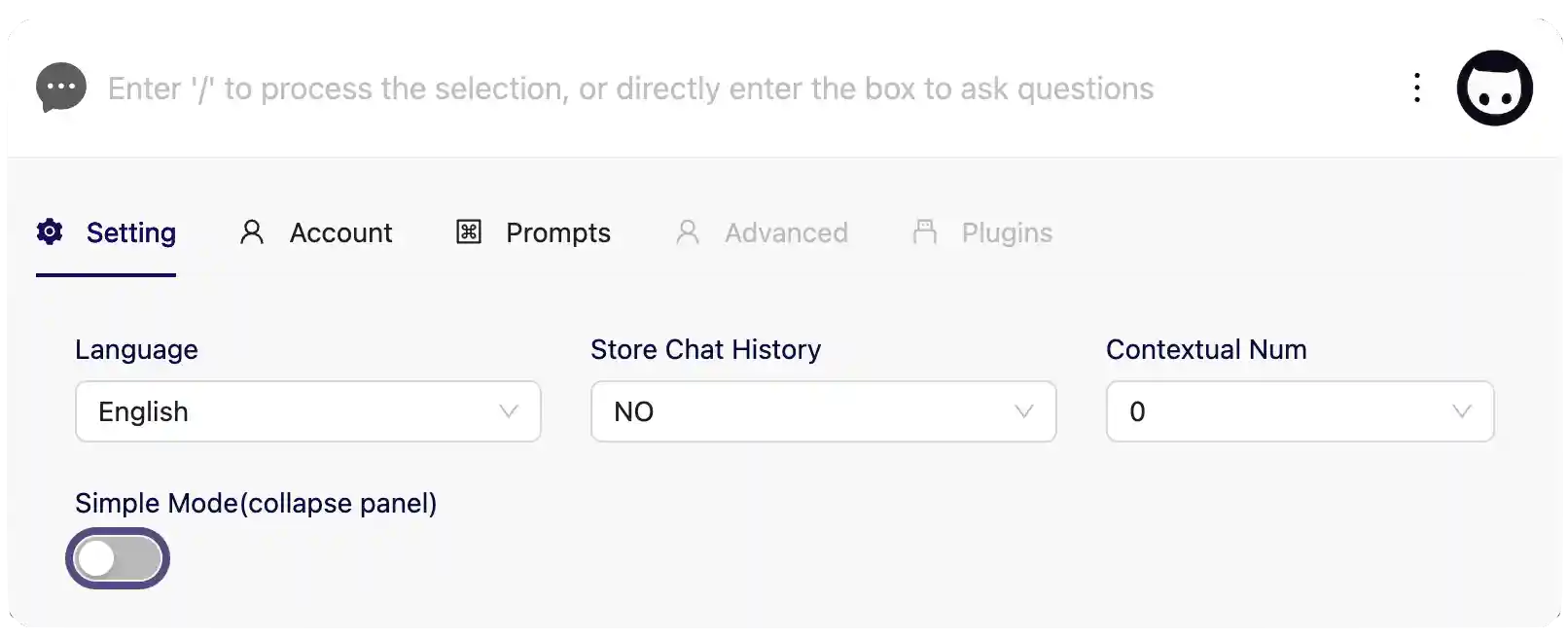Open the Prompts tab
The height and width of the screenshot is (639, 1568).
click(557, 233)
